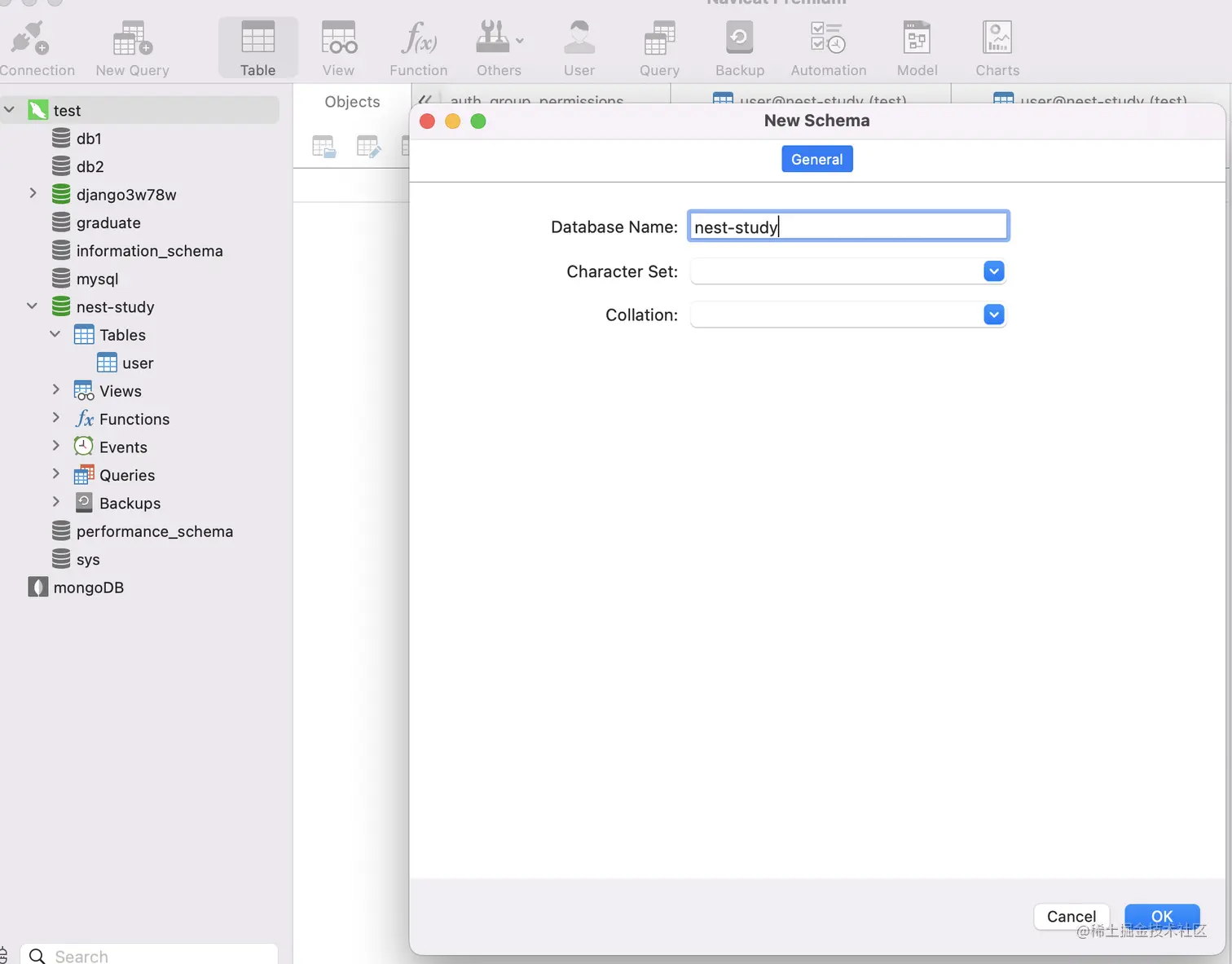This screenshot has height=964, width=1232.
Task: Select the Tables grid icon
Action: [84, 334]
